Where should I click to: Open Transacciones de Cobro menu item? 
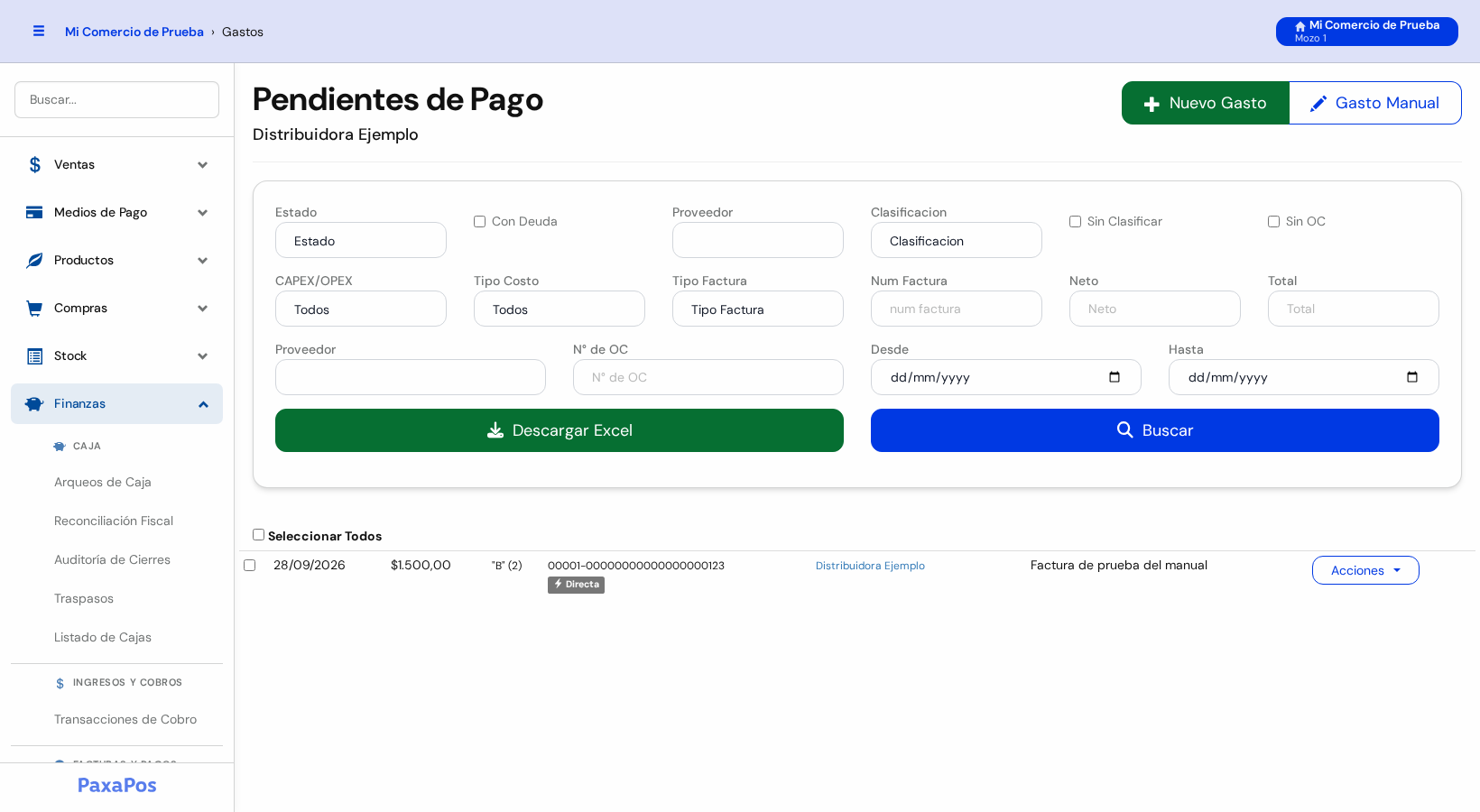[x=125, y=719]
